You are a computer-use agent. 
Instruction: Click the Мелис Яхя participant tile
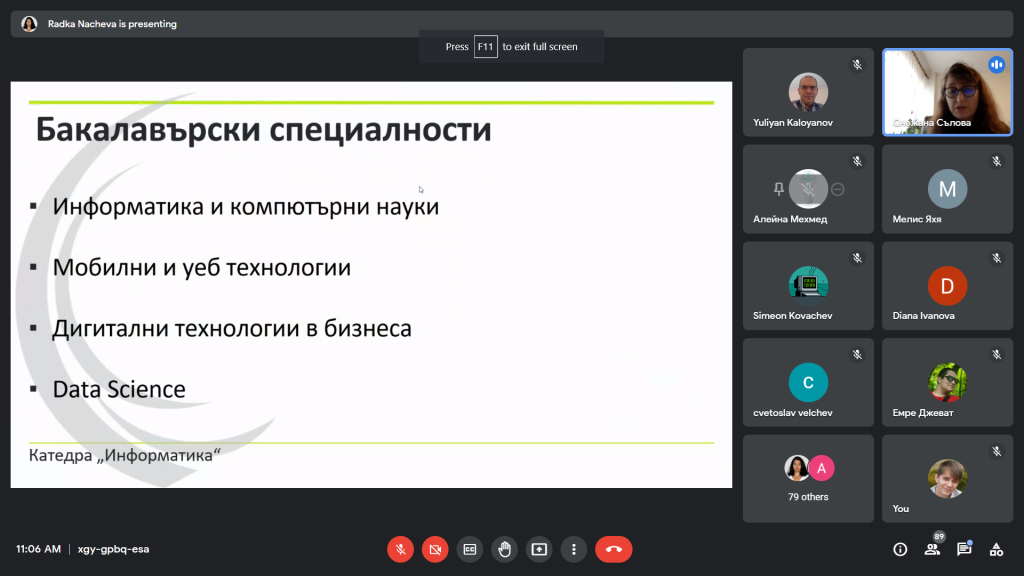click(x=947, y=189)
